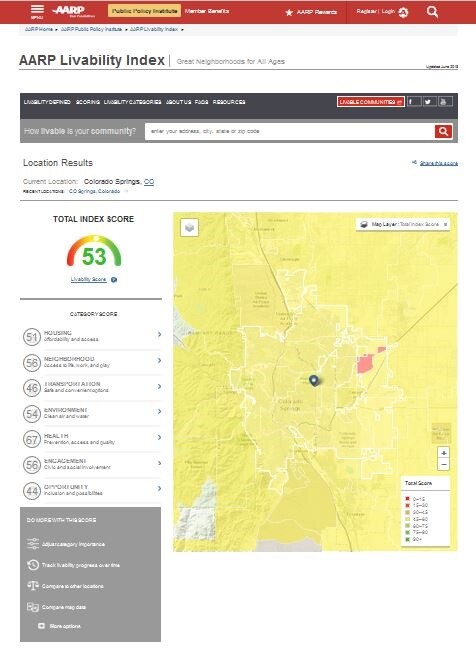Click the address search input field
476x653 pixels.
(x=290, y=131)
